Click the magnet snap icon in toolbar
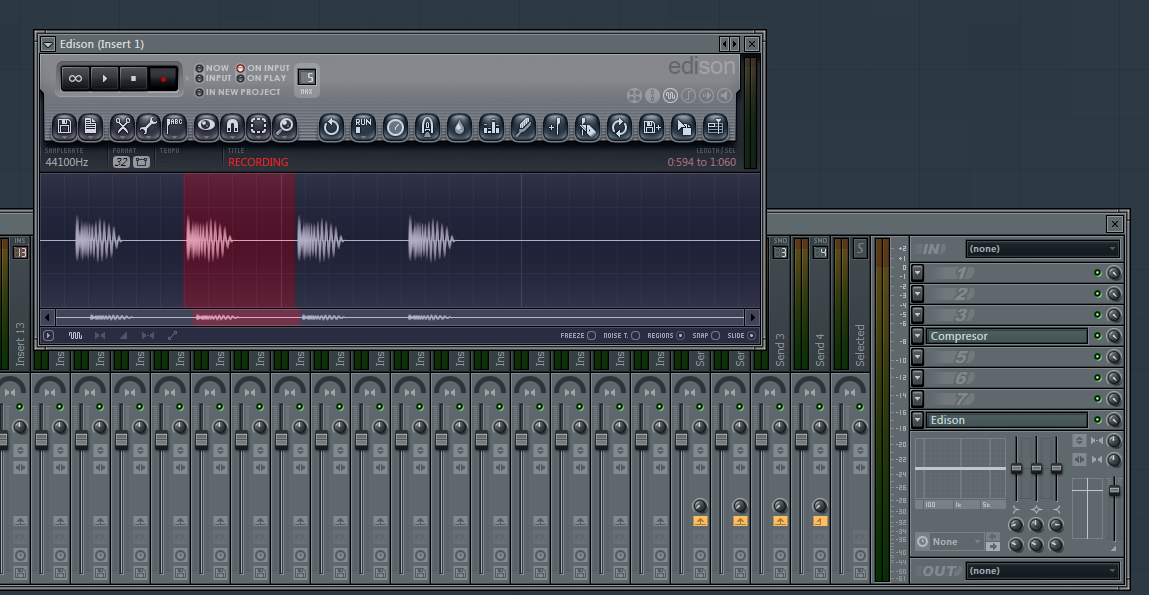1149x595 pixels. pyautogui.click(x=232, y=126)
